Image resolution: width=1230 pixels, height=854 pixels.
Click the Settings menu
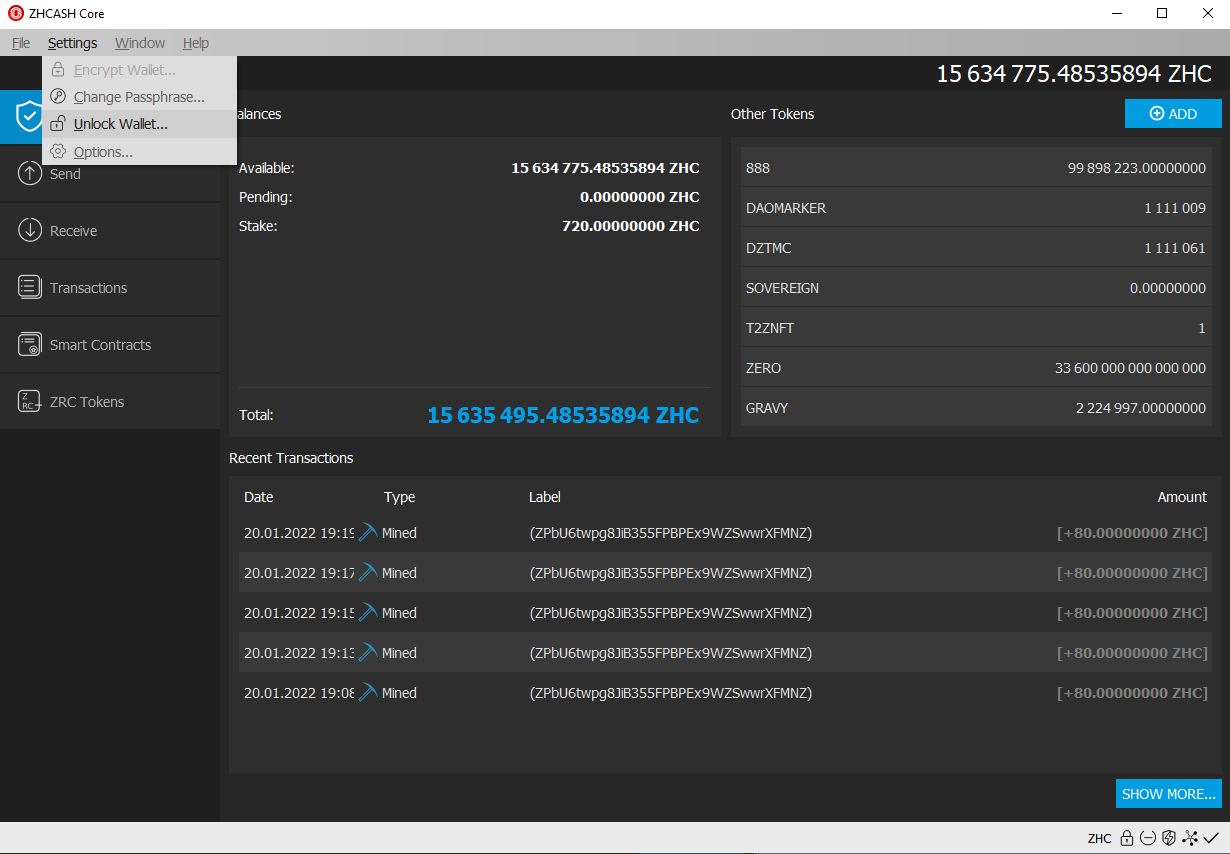[72, 43]
